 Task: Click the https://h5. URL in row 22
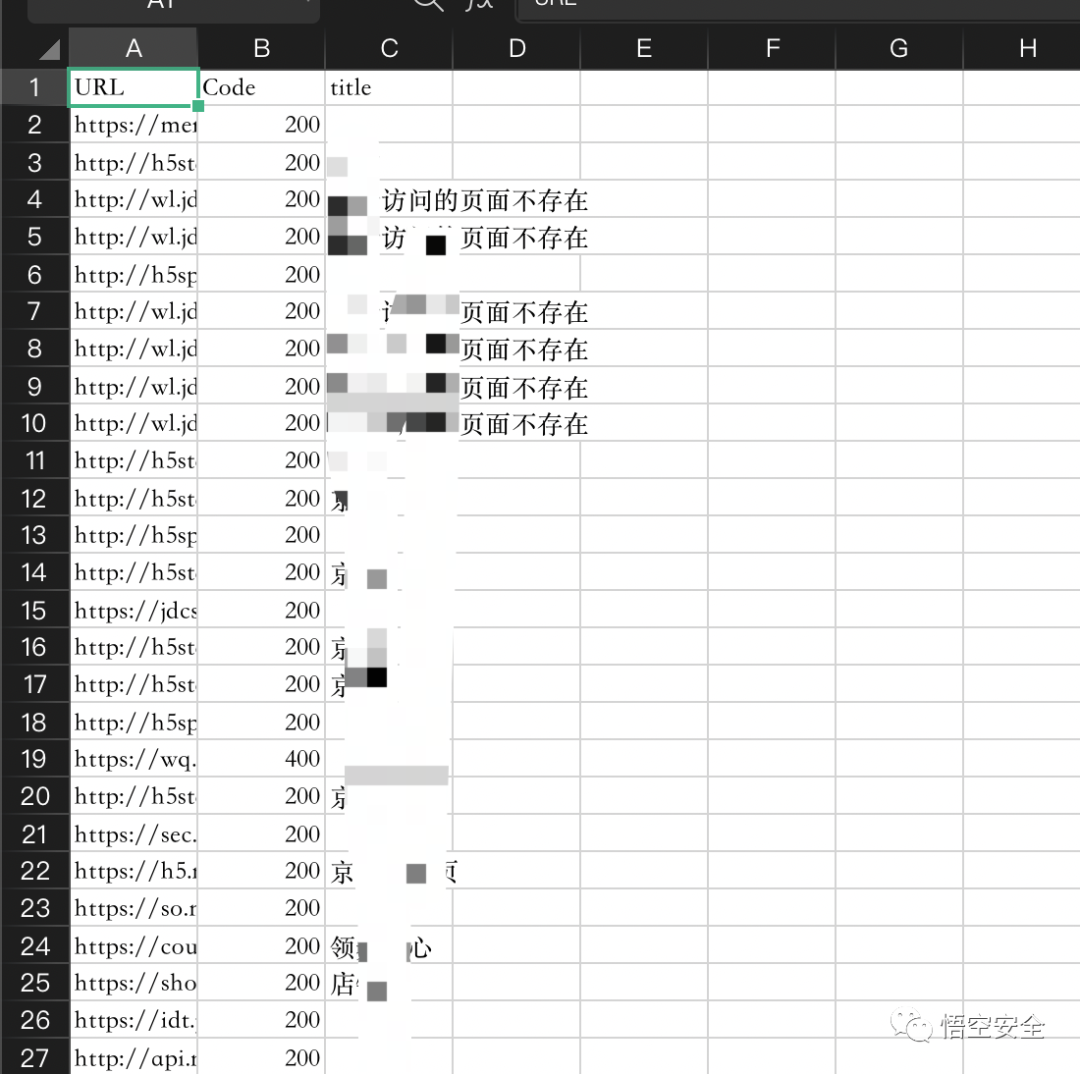134,871
